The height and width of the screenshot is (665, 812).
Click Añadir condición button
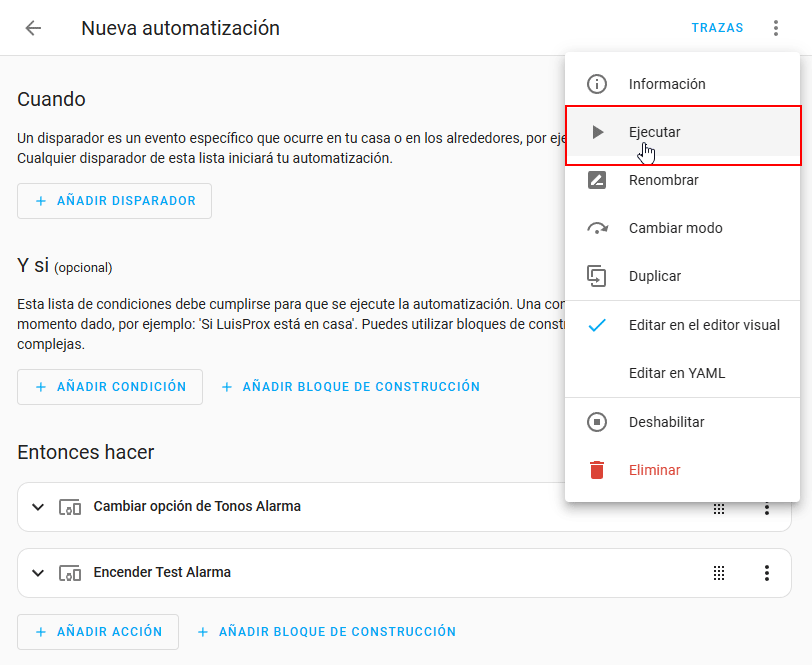[x=110, y=387]
